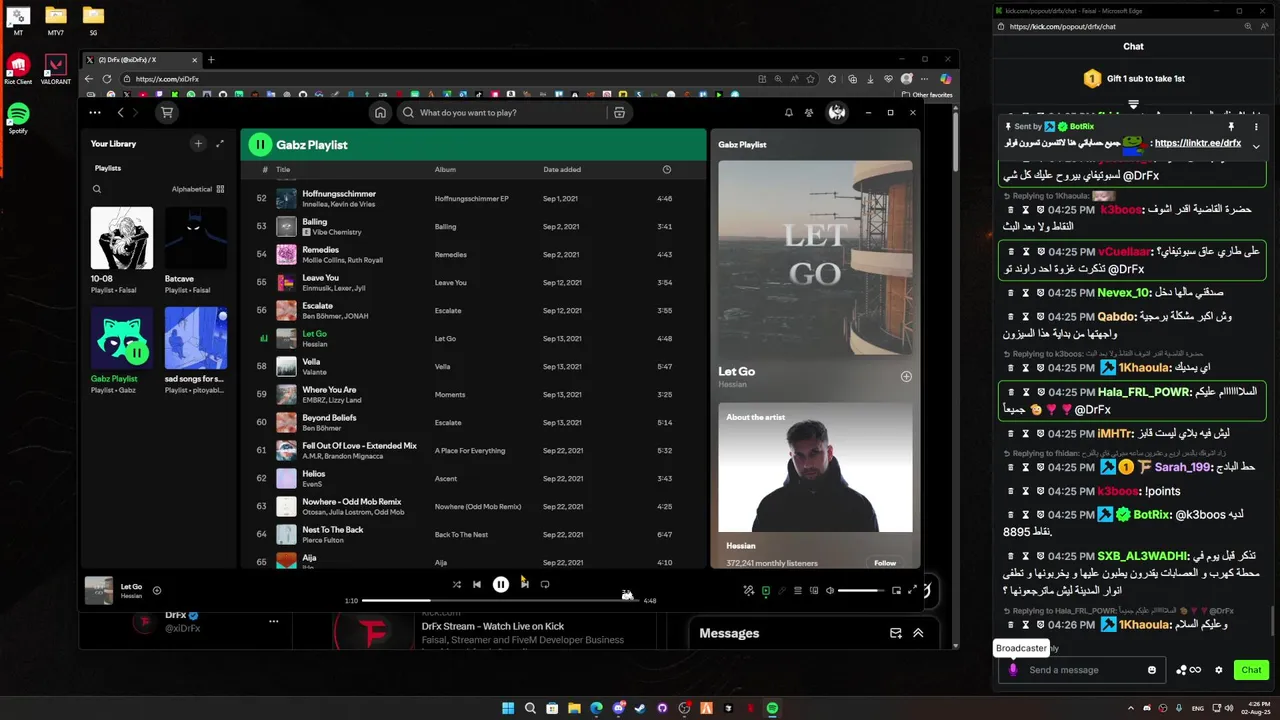Open the Spotify Home button
Viewport: 1280px width, 720px height.
(x=380, y=113)
